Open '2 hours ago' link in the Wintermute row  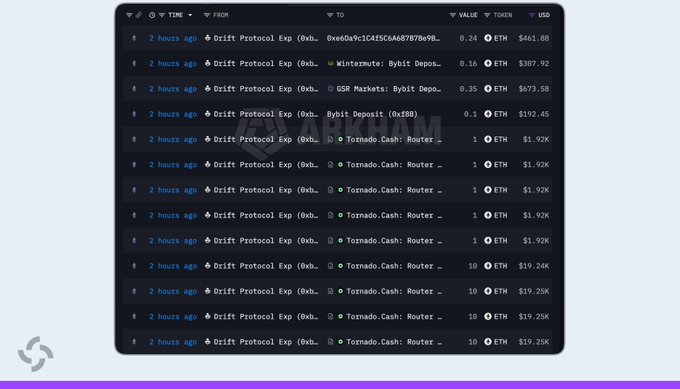point(173,63)
